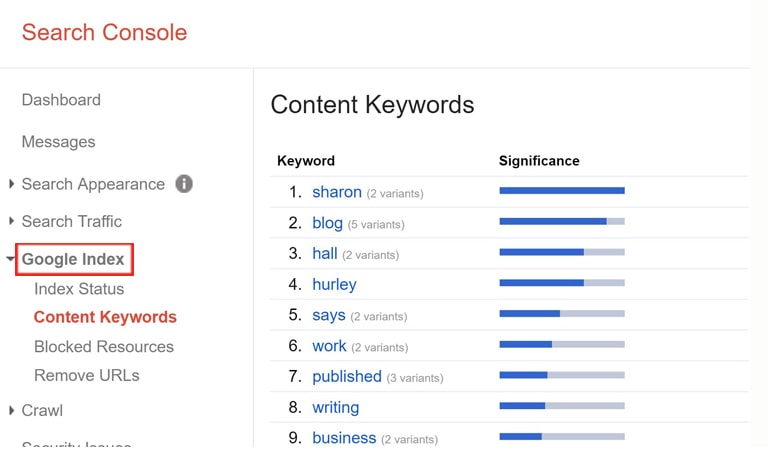Viewport: 768px width, 450px height.
Task: Open the 'sharon' keyword link
Action: click(337, 192)
